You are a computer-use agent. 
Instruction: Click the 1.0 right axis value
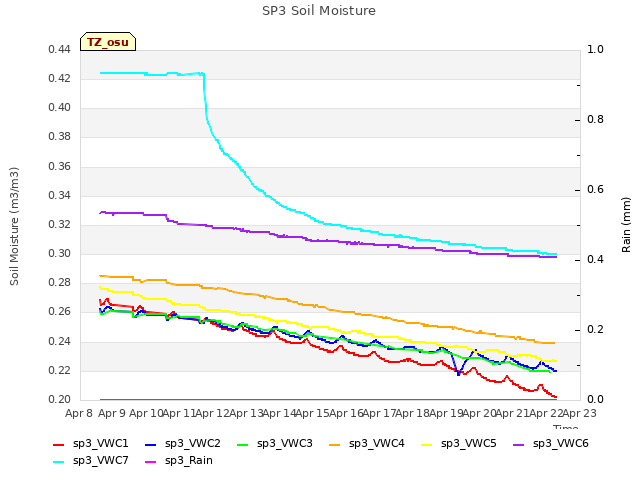(595, 50)
